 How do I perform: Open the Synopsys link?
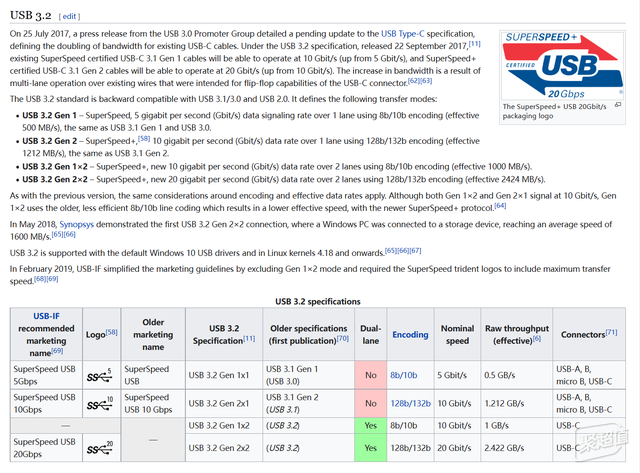point(77,224)
